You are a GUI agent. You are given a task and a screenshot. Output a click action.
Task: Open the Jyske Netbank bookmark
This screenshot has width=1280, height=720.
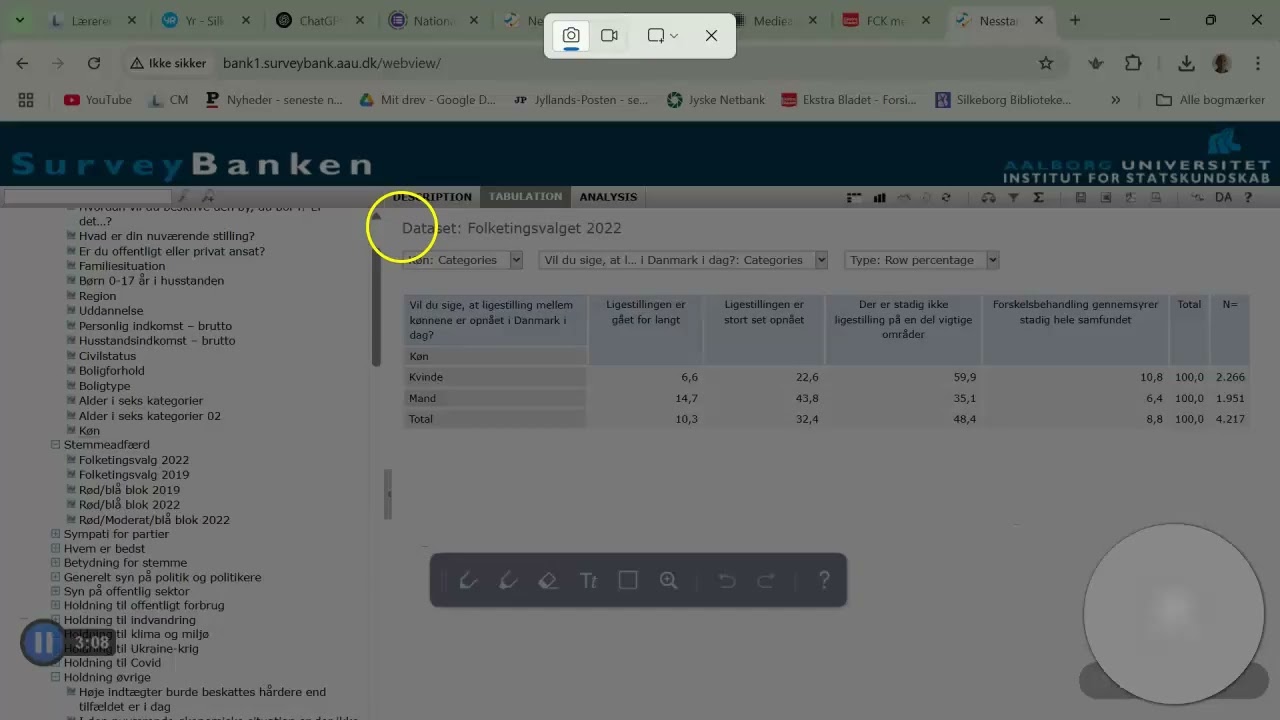point(716,100)
